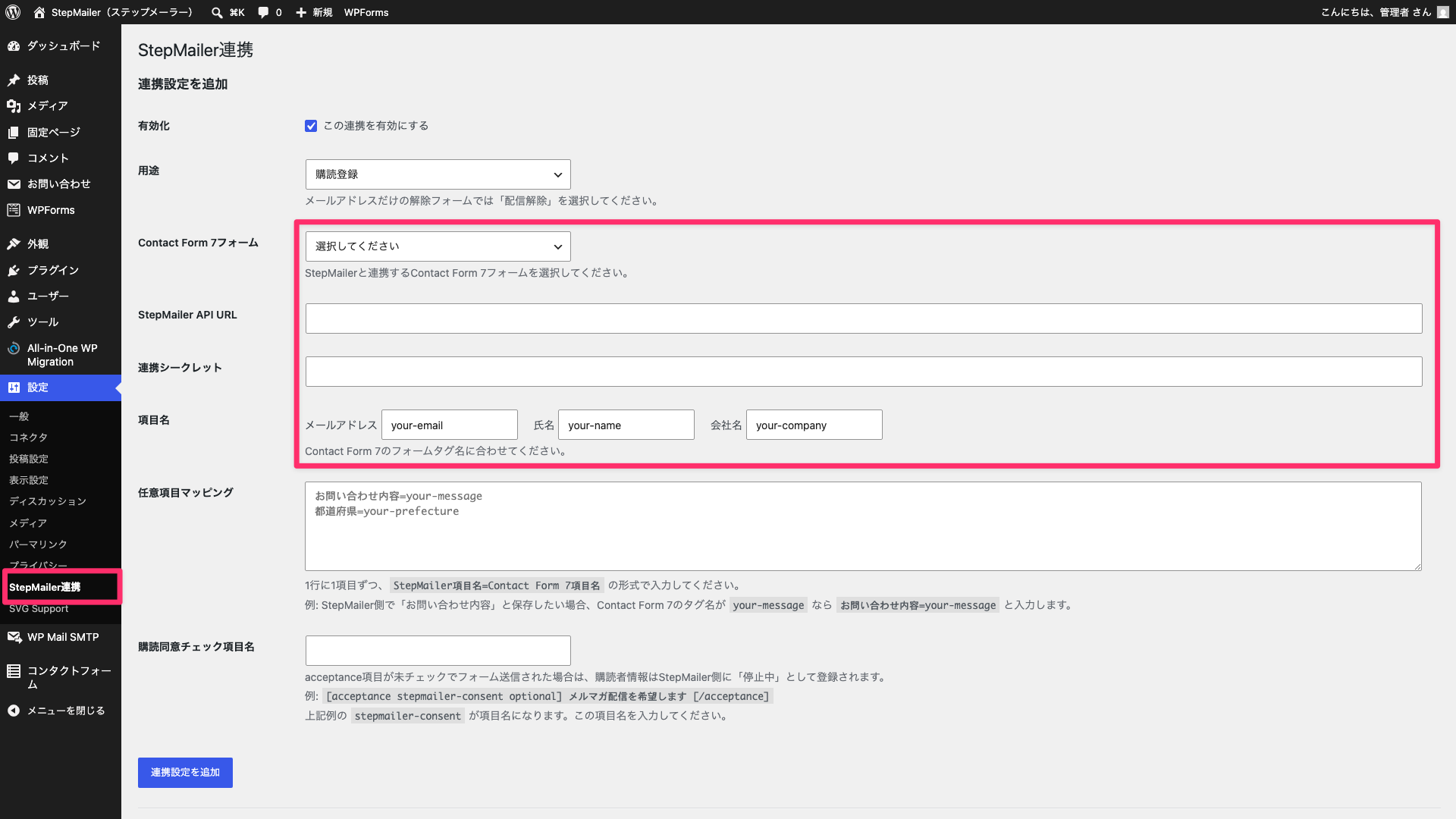Viewport: 1456px width, 819px height.
Task: Click the '任意項目マッピング' label text
Action: [186, 493]
